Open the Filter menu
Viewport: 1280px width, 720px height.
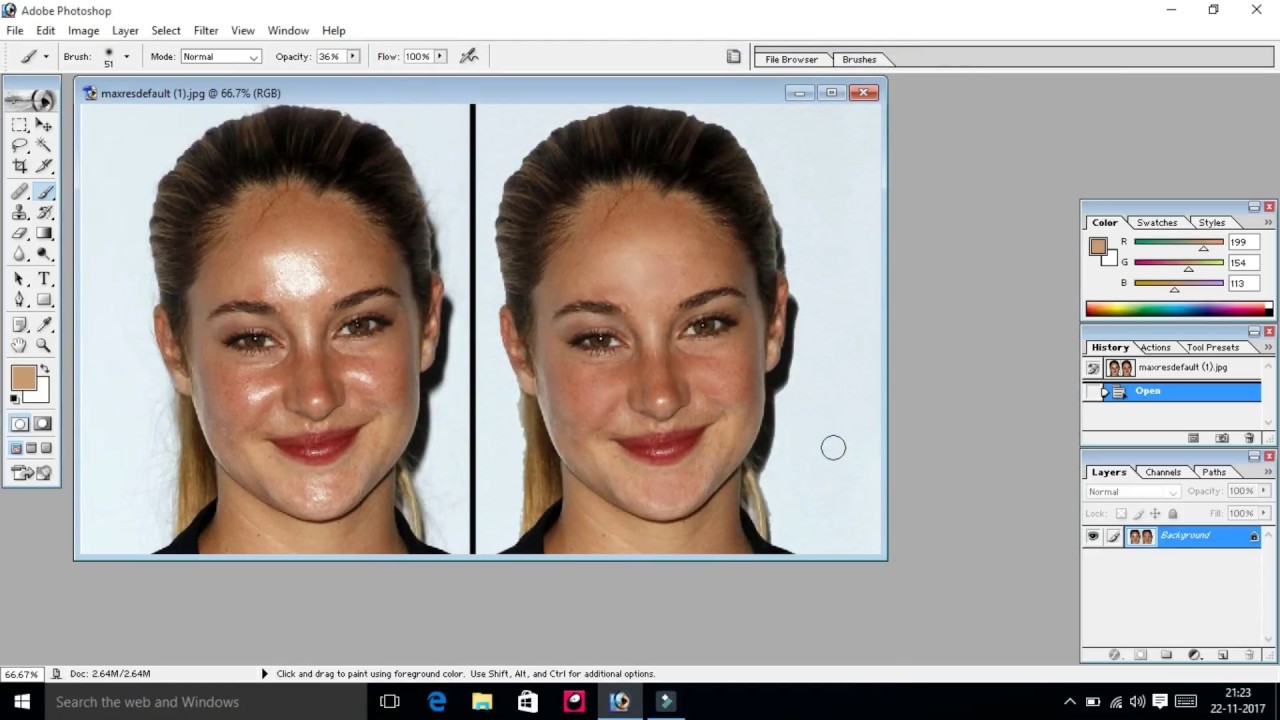(x=206, y=31)
